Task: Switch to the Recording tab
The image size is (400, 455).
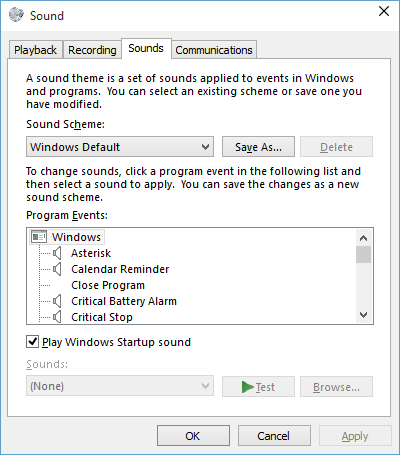Action: 92,50
